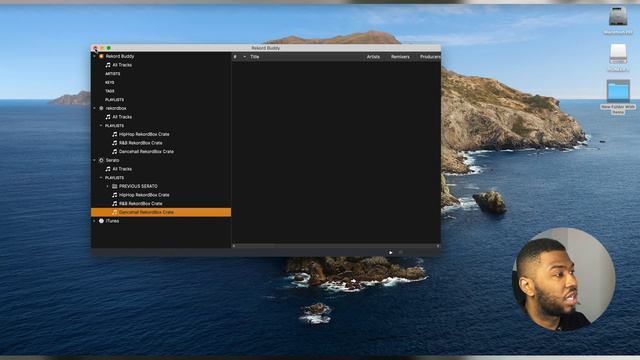Collapse the PLAYLISTS section under rekordbox
Viewport: 640px width, 360px height.
[101, 126]
